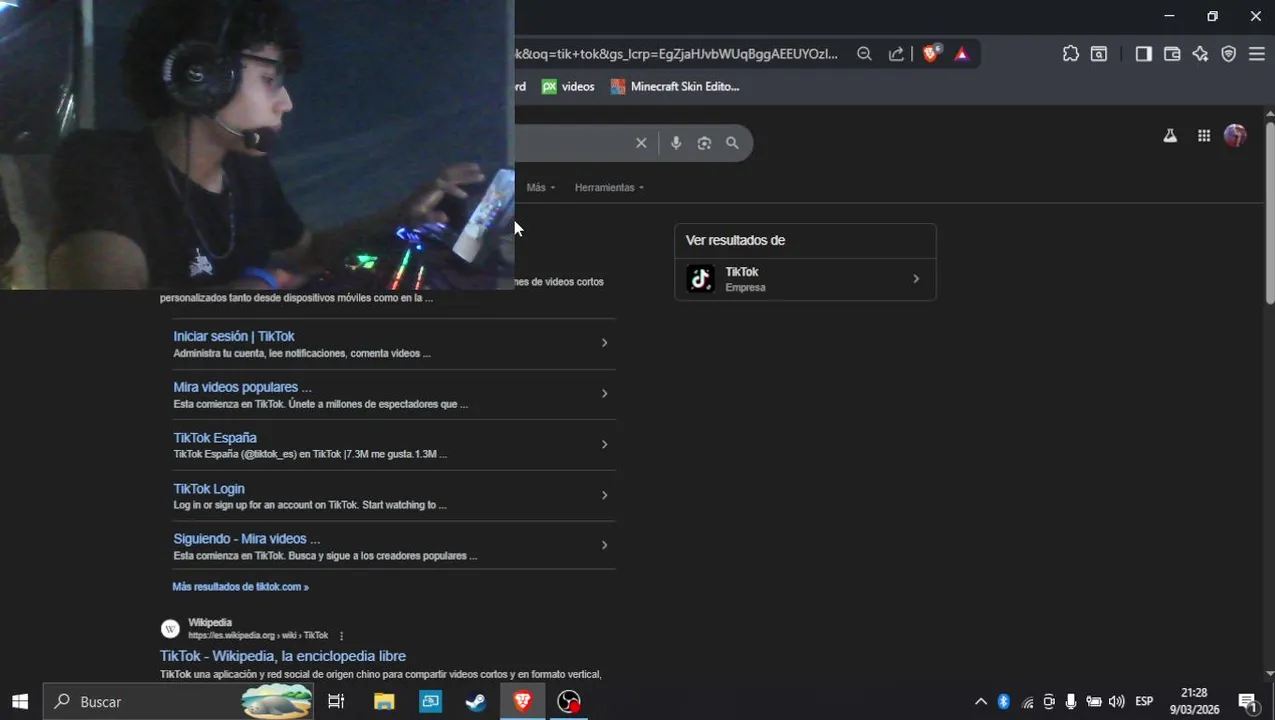This screenshot has height=720, width=1275.
Task: Clear the Google search box with X
Action: click(x=641, y=143)
